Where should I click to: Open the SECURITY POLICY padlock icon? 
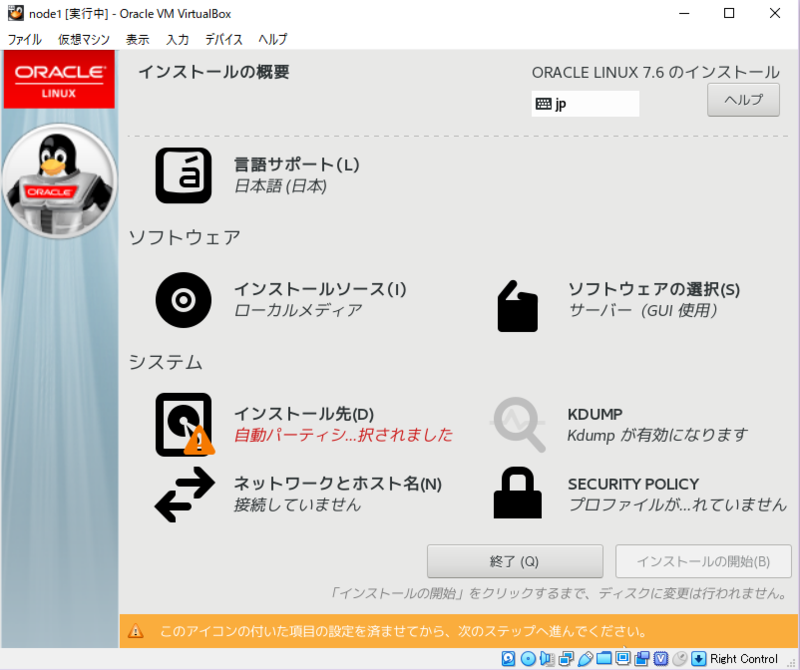517,493
